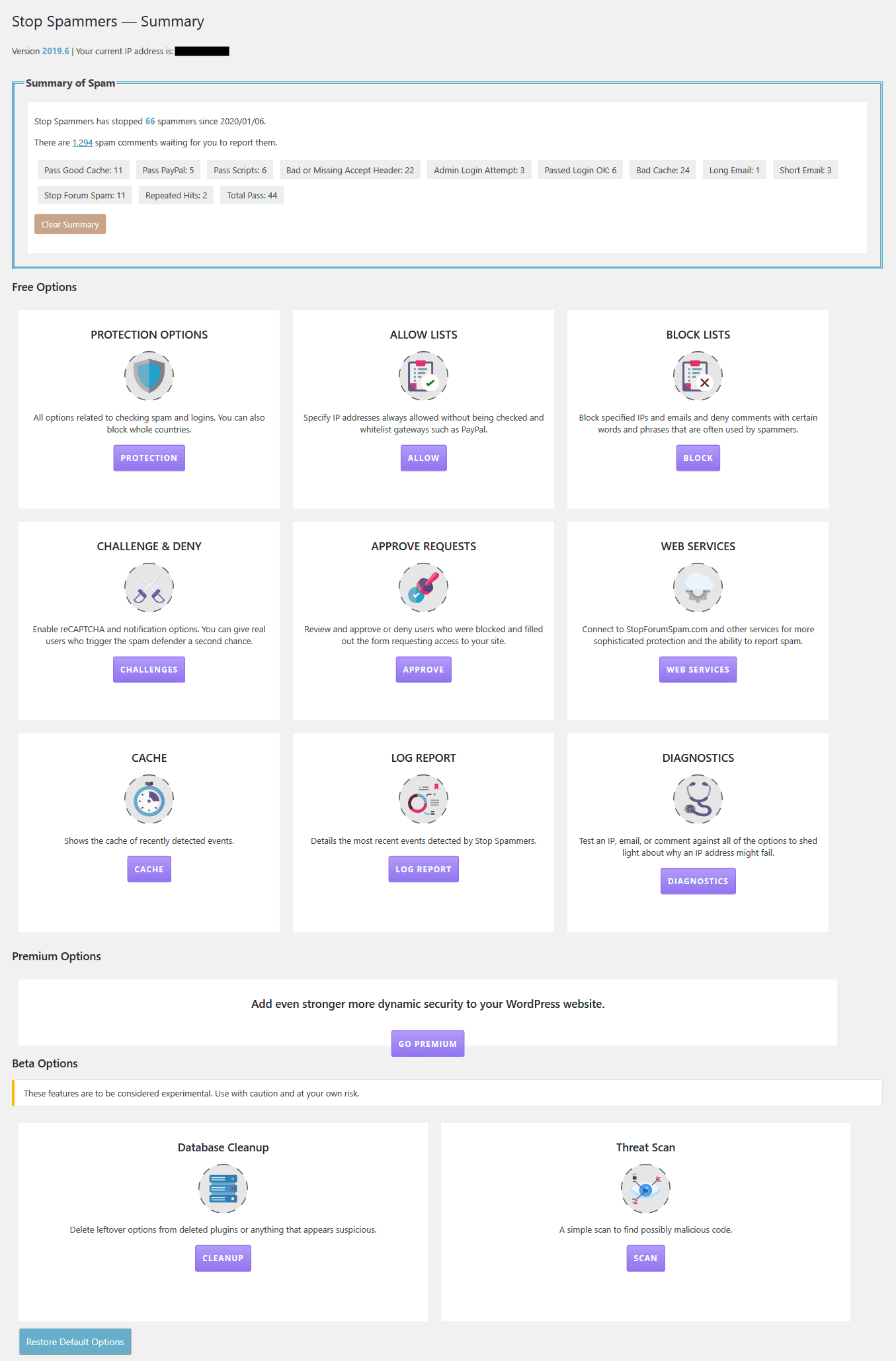Open the Challenges settings button
The image size is (896, 1361).
(149, 670)
